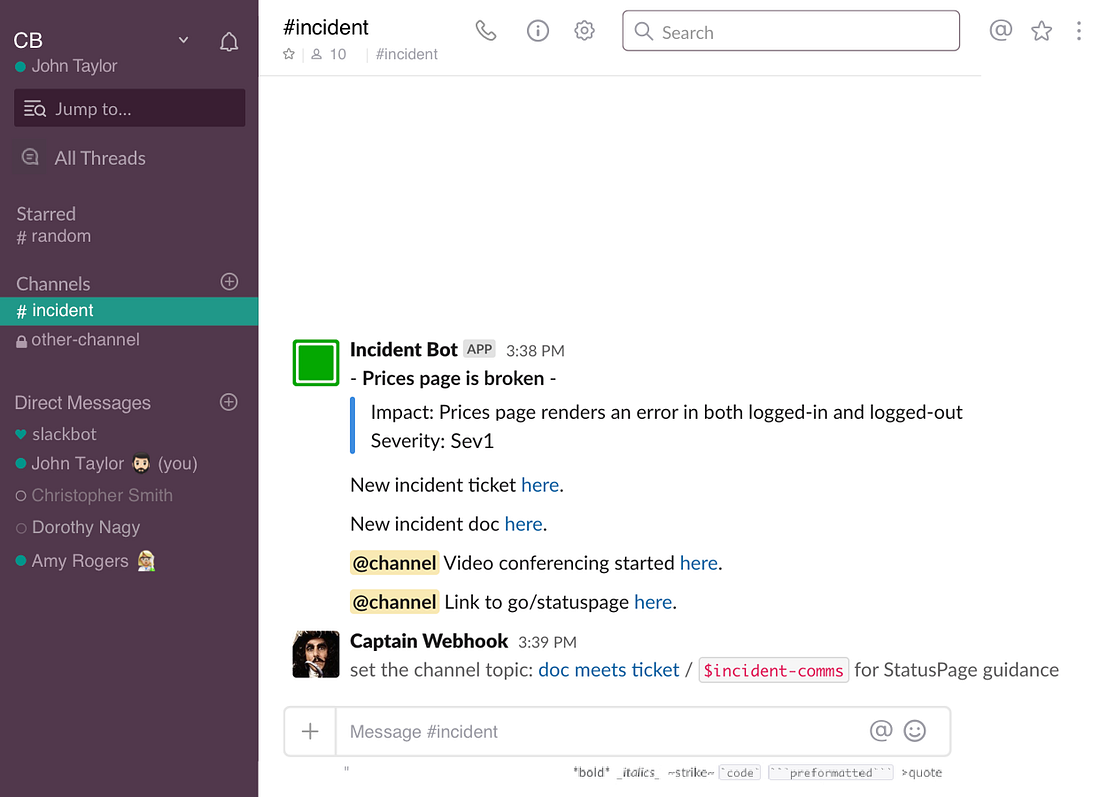Open All Threads view
Screen dimensions: 1100x797
point(100,159)
